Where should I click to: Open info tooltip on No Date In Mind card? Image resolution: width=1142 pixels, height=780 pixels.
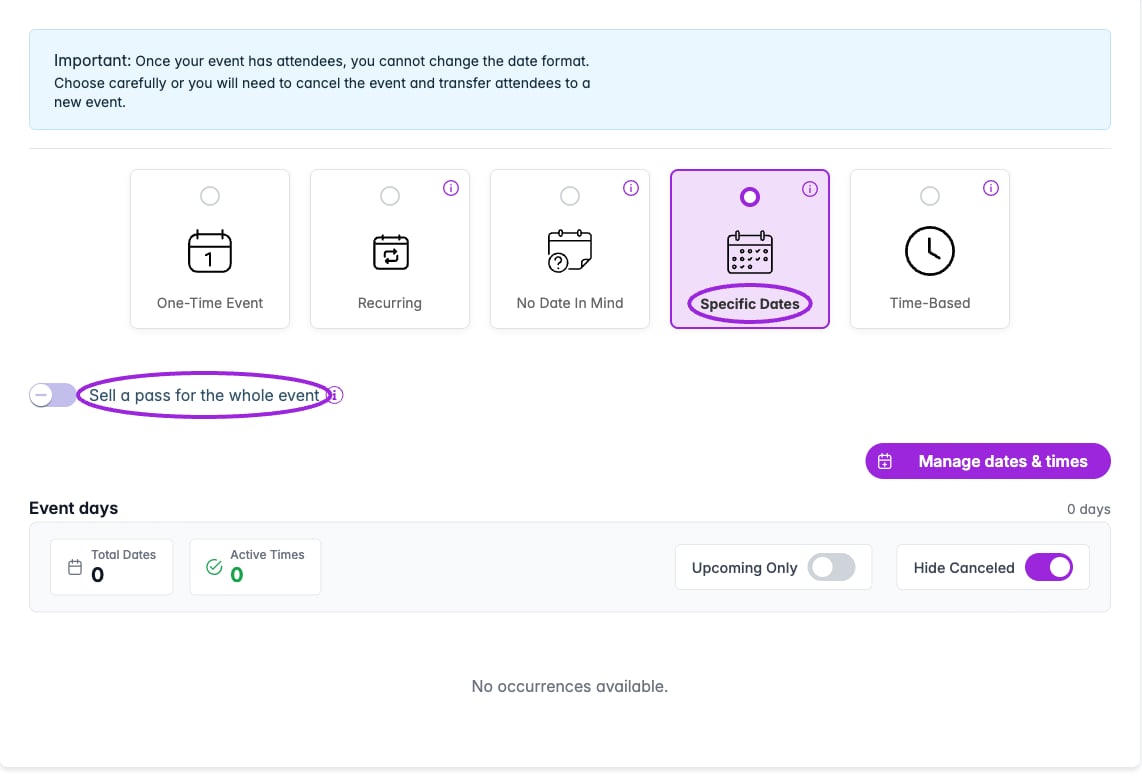point(631,188)
